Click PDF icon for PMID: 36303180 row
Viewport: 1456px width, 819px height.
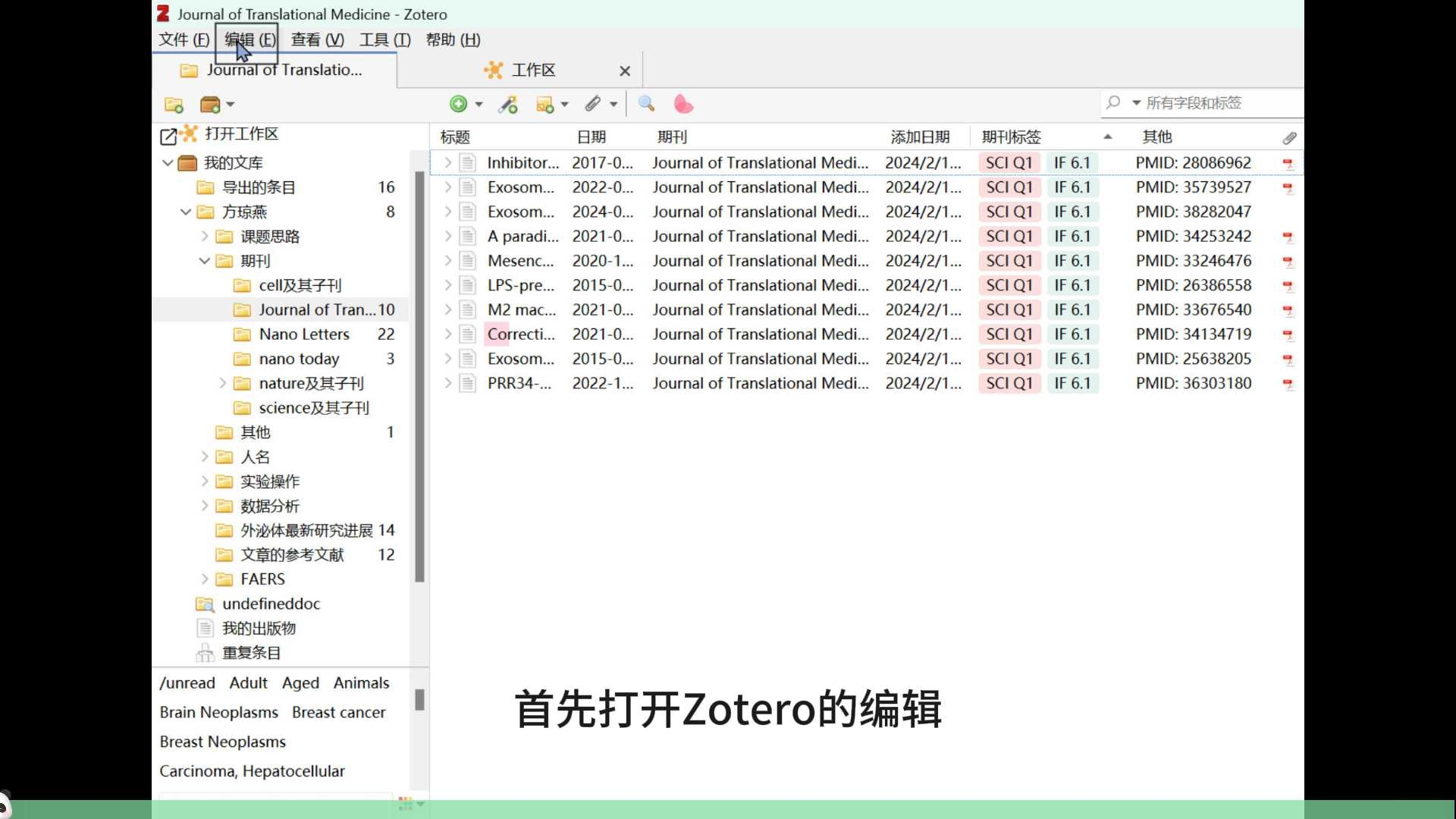[x=1288, y=384]
